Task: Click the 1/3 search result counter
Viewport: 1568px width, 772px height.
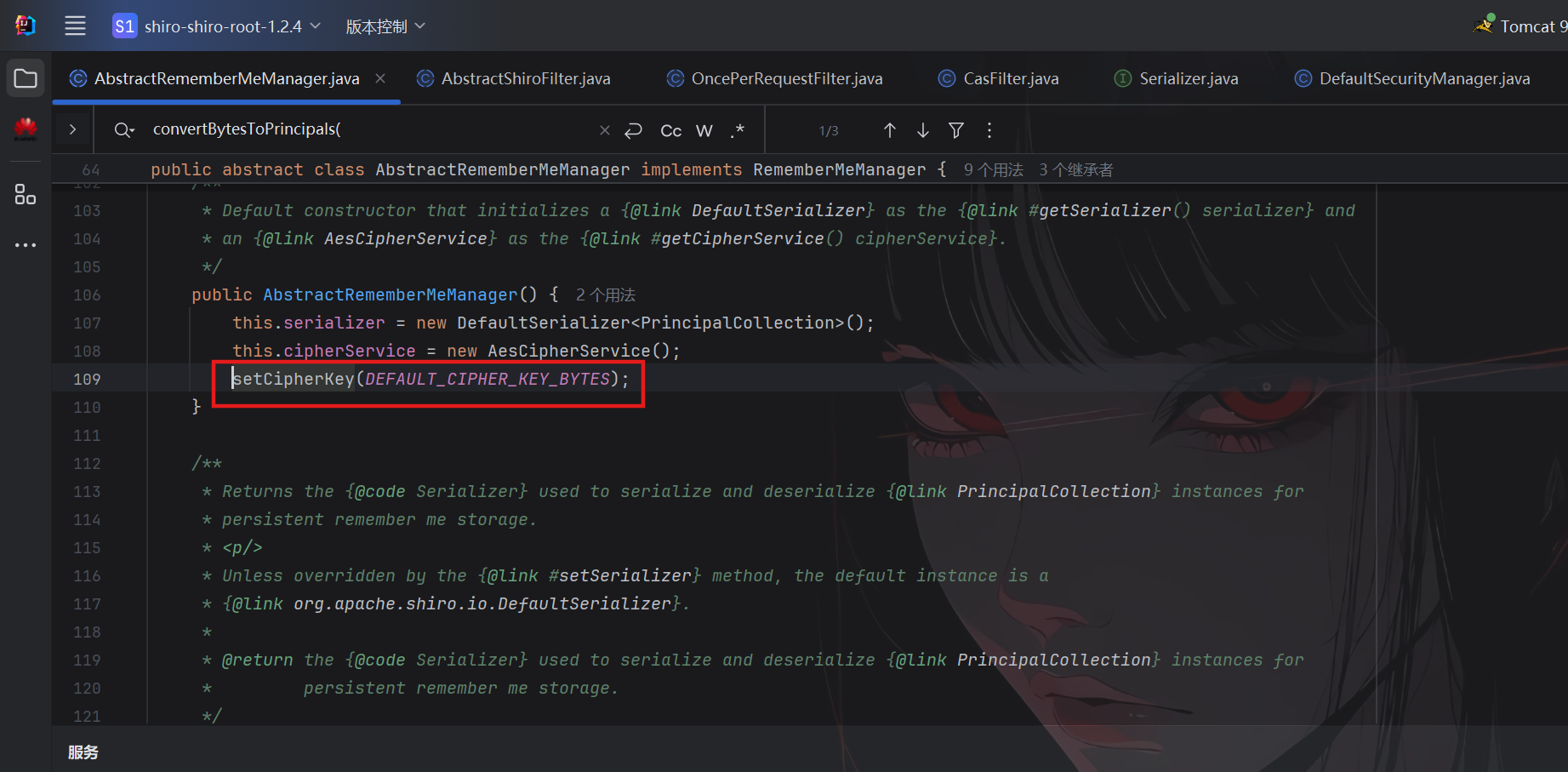Action: click(x=829, y=130)
